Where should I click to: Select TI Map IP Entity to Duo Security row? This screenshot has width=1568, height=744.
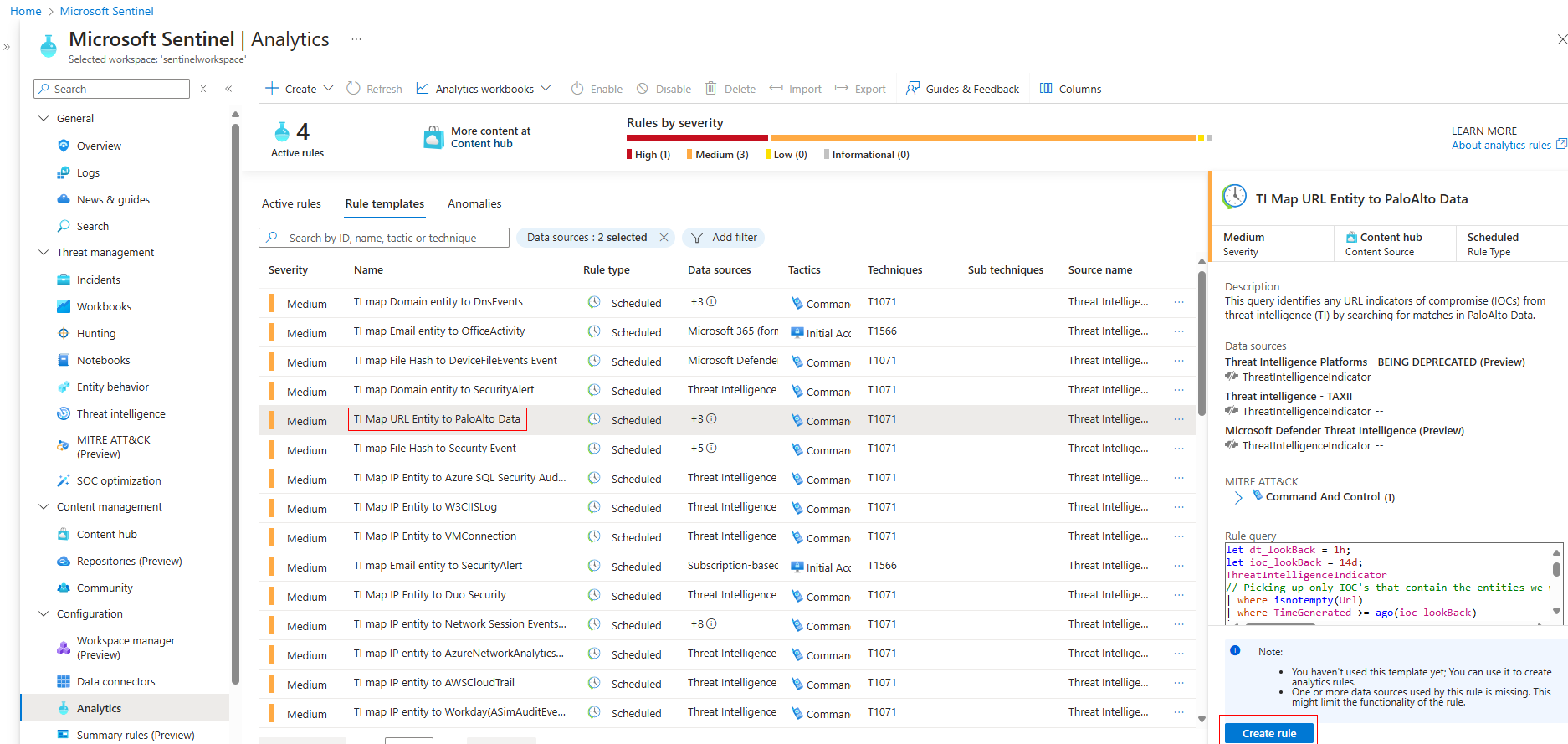tap(726, 595)
